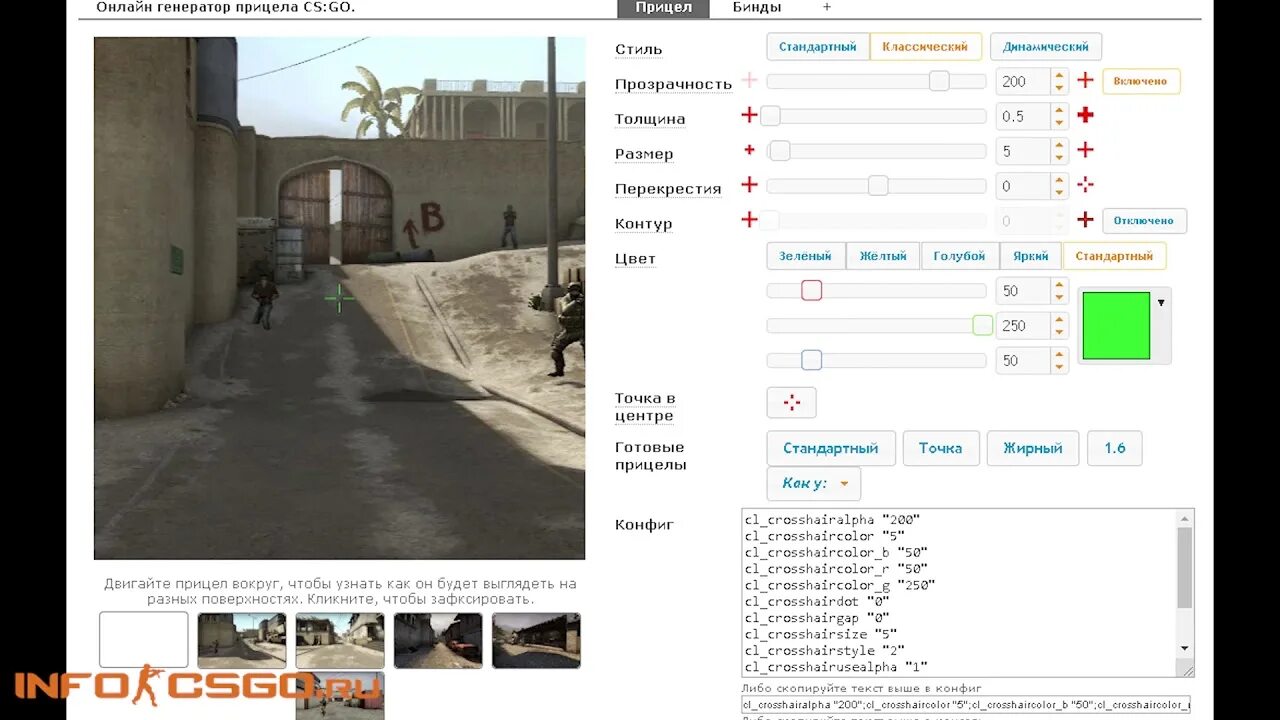Viewport: 1280px width, 720px height.
Task: Toggle the Отключено outline button
Action: pyautogui.click(x=1144, y=220)
